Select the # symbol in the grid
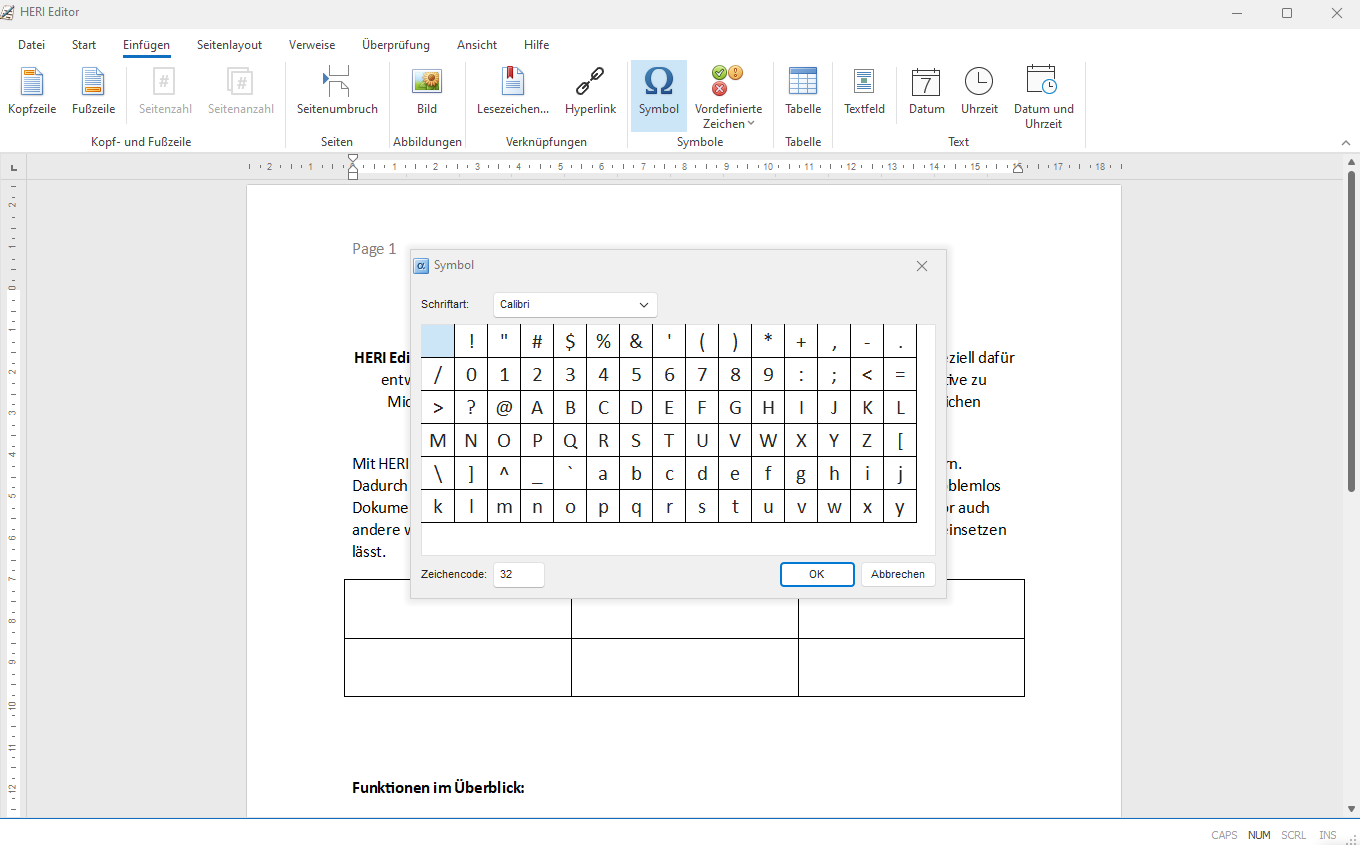The width and height of the screenshot is (1360, 845). [537, 341]
